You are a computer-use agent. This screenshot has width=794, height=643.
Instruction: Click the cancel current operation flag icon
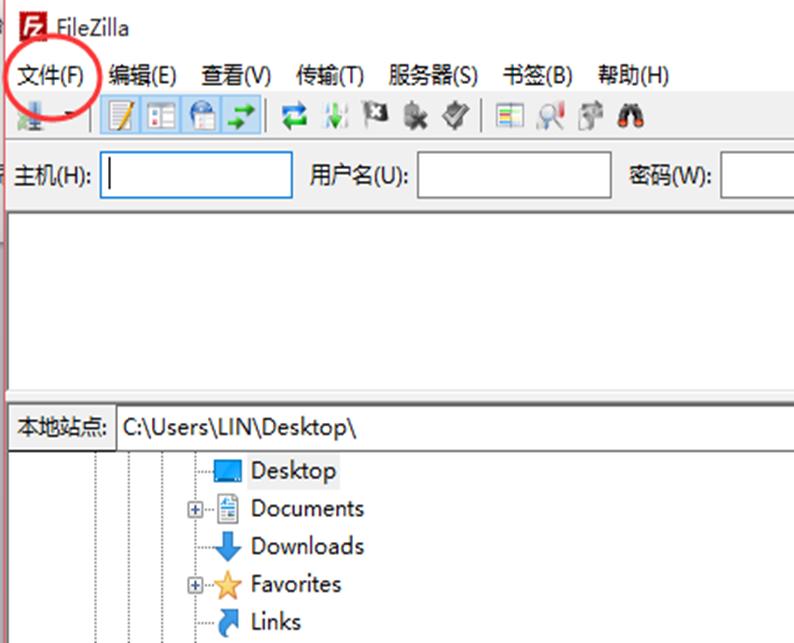(x=375, y=114)
